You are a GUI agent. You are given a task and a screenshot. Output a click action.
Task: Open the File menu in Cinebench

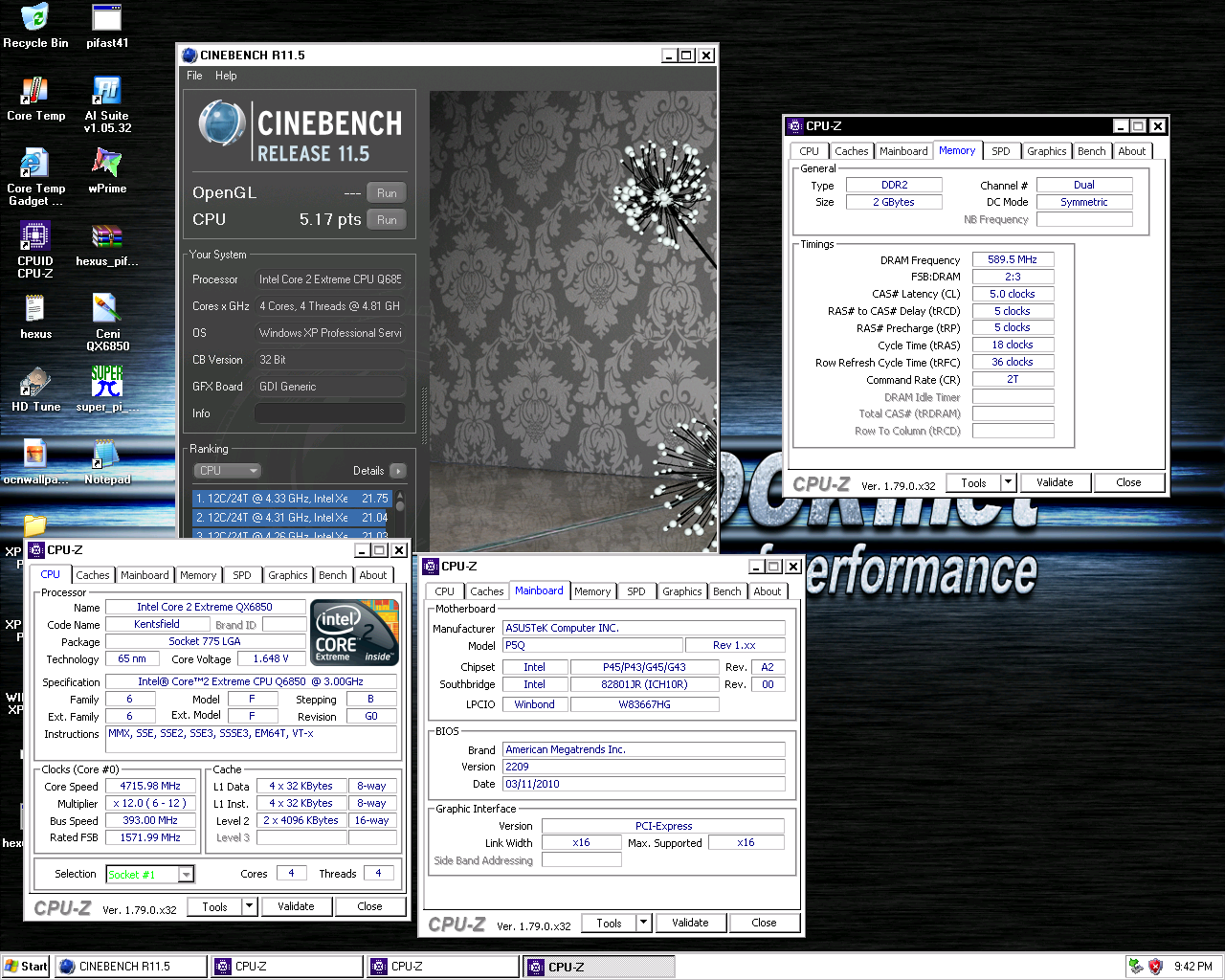(x=194, y=76)
